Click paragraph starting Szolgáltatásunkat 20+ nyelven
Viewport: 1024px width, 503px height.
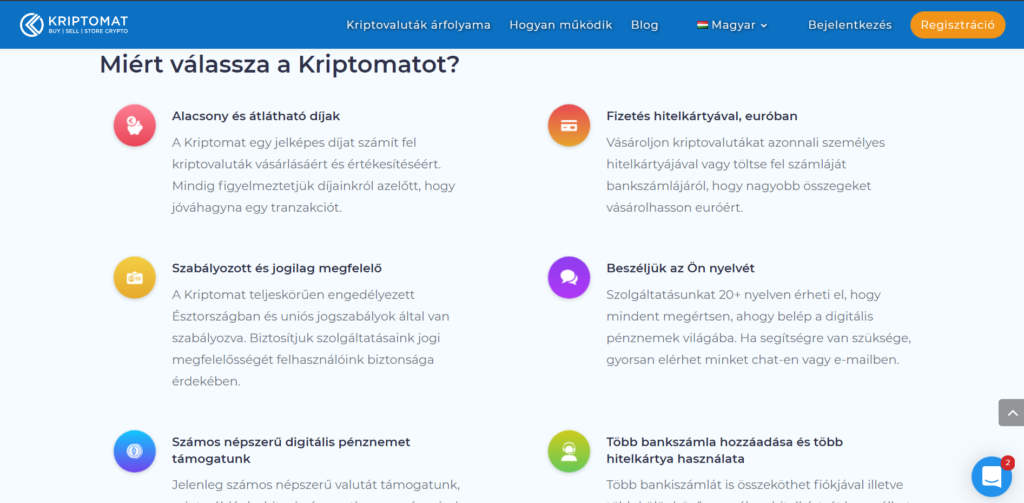[759, 327]
